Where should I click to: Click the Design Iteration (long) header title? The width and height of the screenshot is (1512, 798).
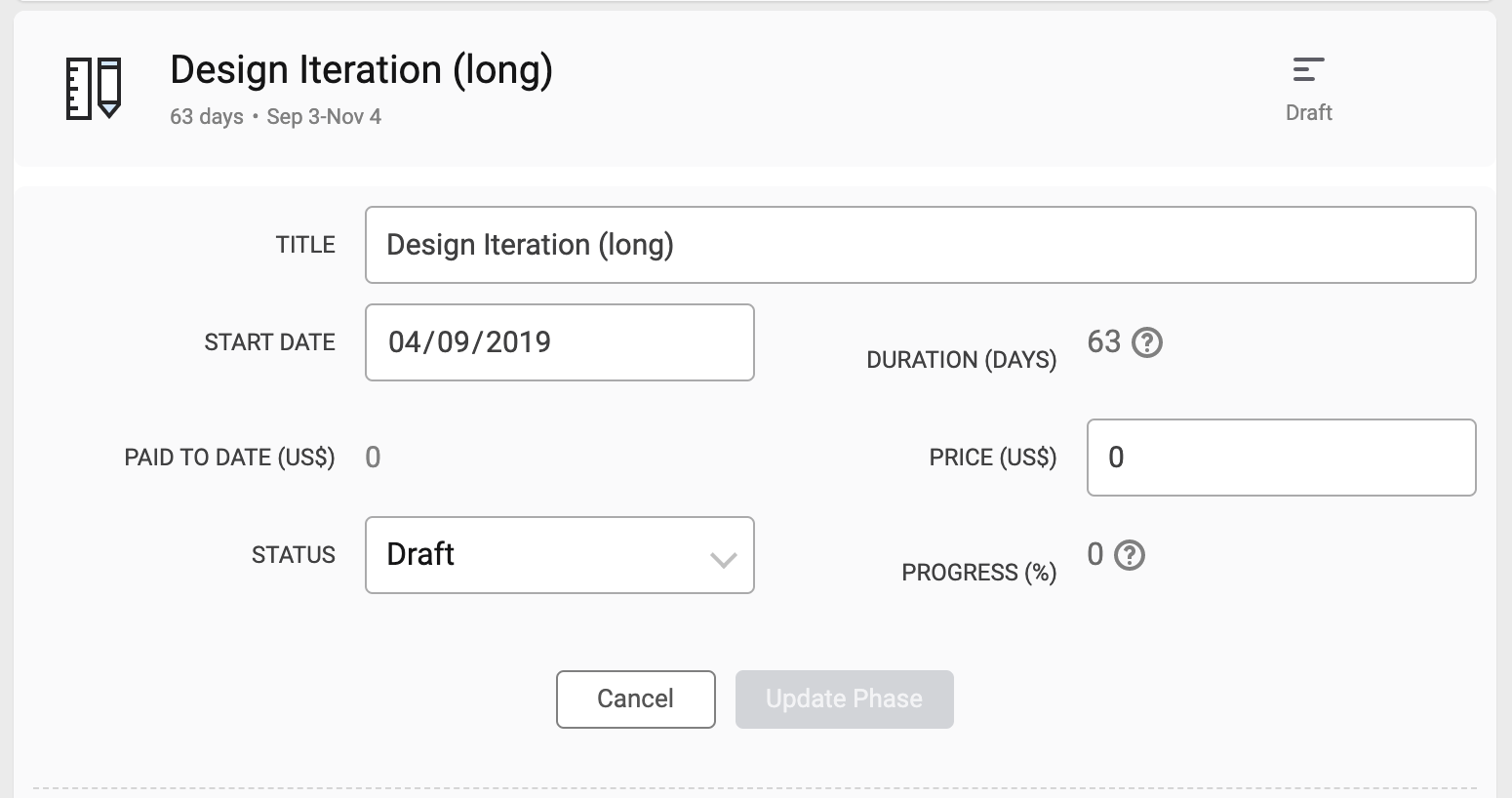click(361, 70)
